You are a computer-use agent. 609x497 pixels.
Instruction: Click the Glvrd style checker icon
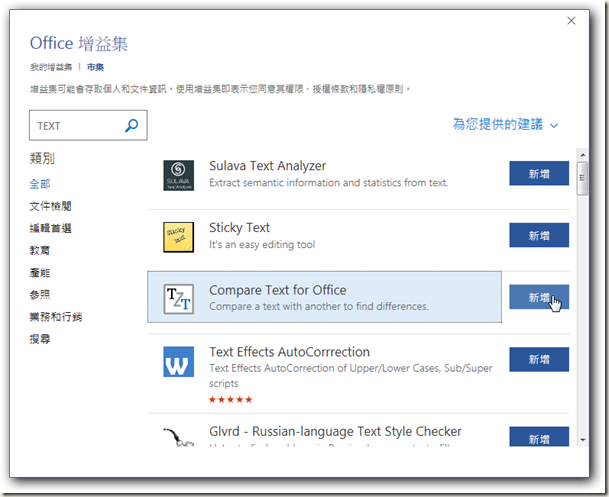179,437
